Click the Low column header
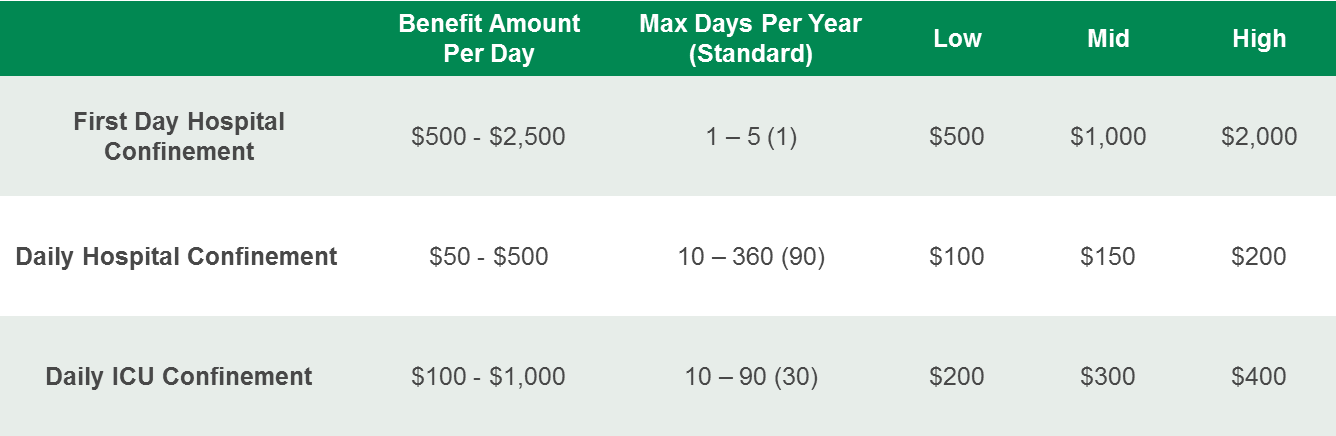Image resolution: width=1336 pixels, height=436 pixels. click(957, 39)
